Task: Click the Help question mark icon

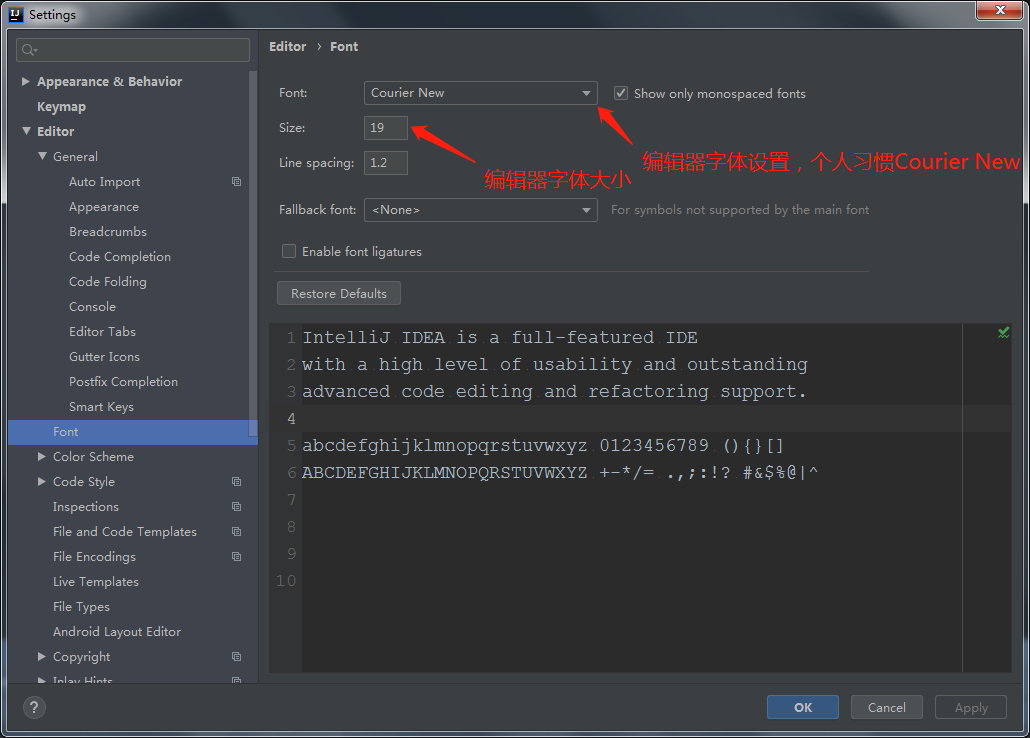Action: tap(33, 708)
